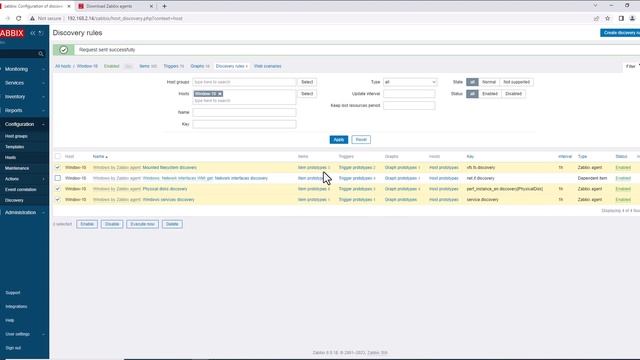Open the Web scenarios tab link
Viewport: 640px width, 360px height.
point(268,66)
